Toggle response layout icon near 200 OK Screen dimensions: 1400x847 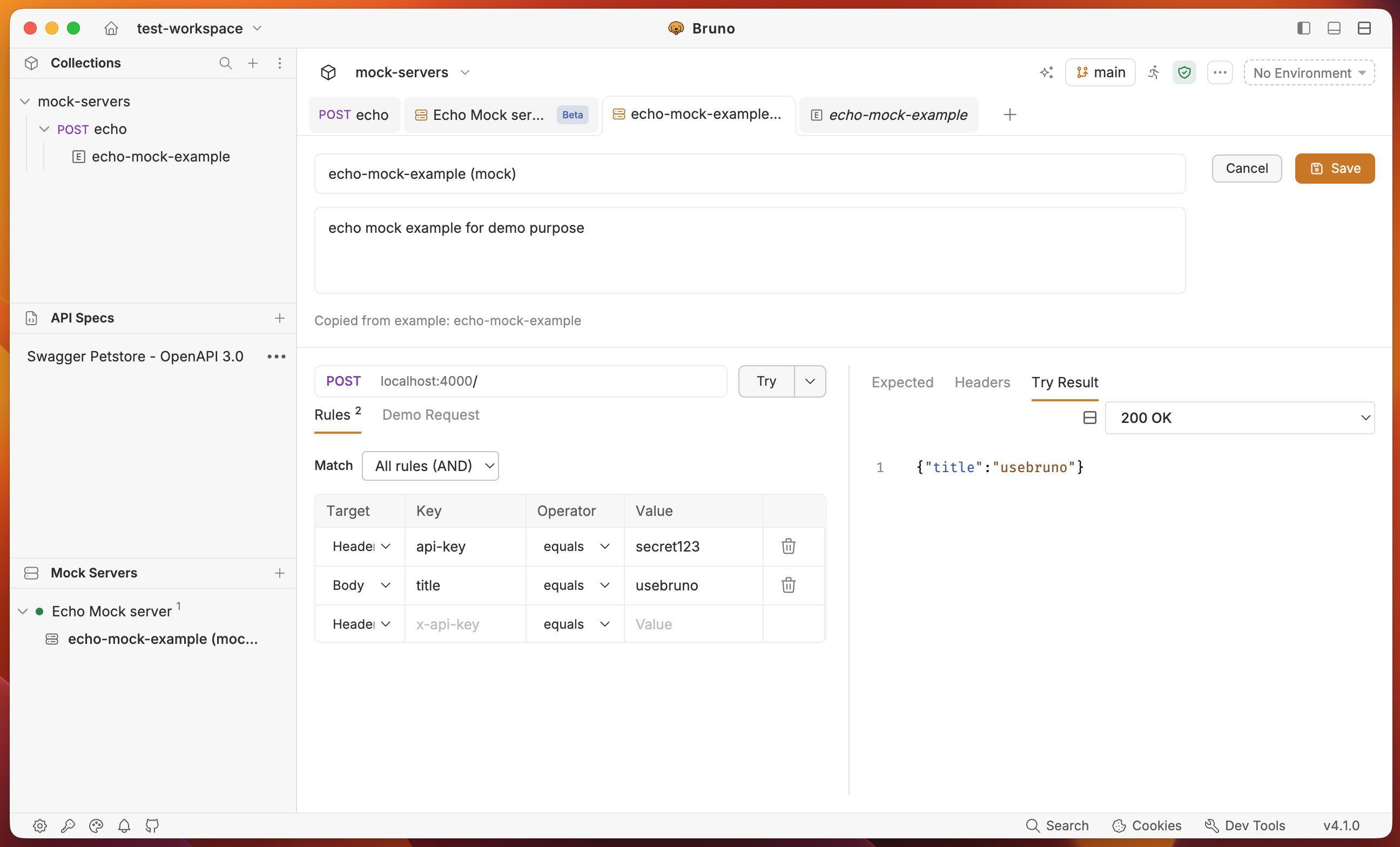1090,418
